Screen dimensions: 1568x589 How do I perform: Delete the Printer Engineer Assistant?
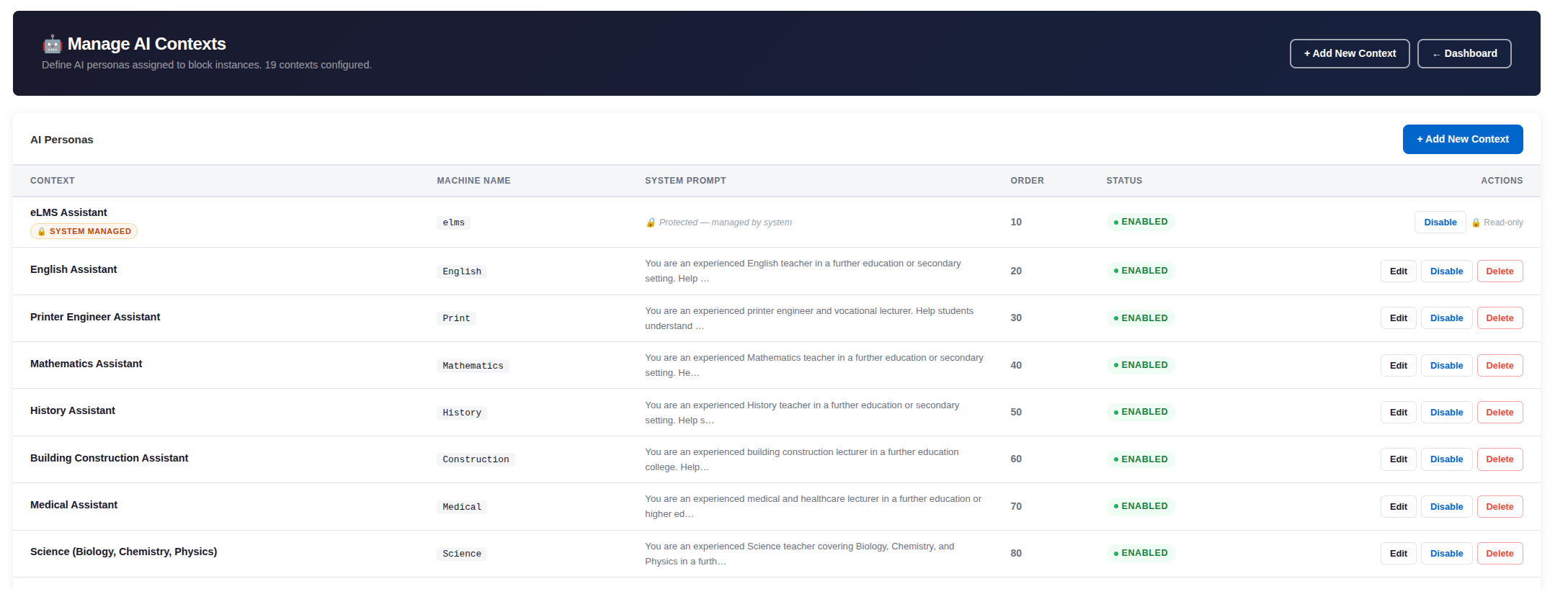[1500, 318]
